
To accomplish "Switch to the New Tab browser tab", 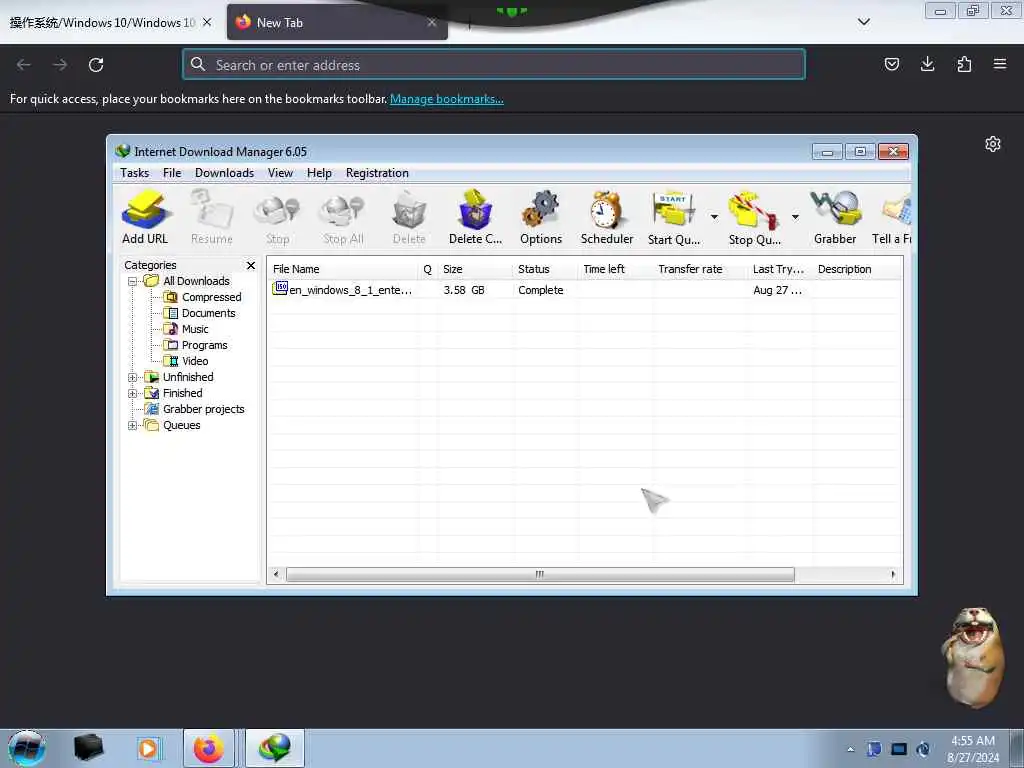I will [337, 22].
